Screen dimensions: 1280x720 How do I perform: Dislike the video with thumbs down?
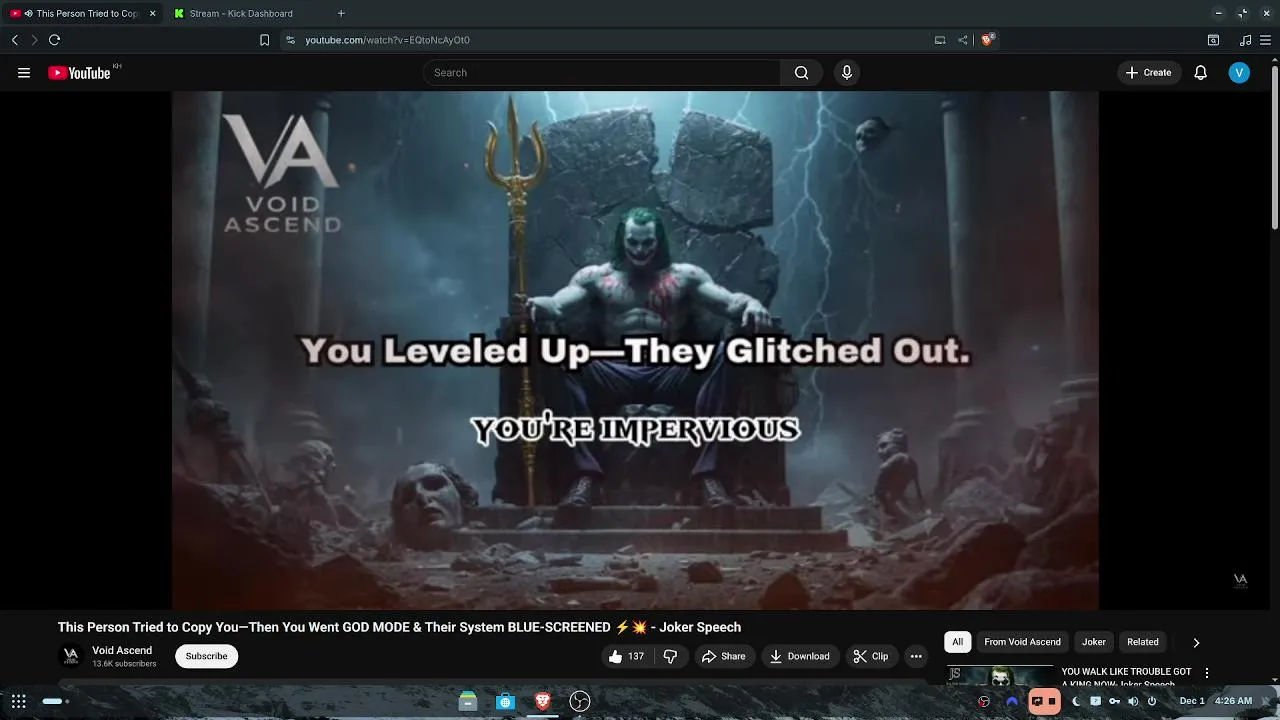670,656
